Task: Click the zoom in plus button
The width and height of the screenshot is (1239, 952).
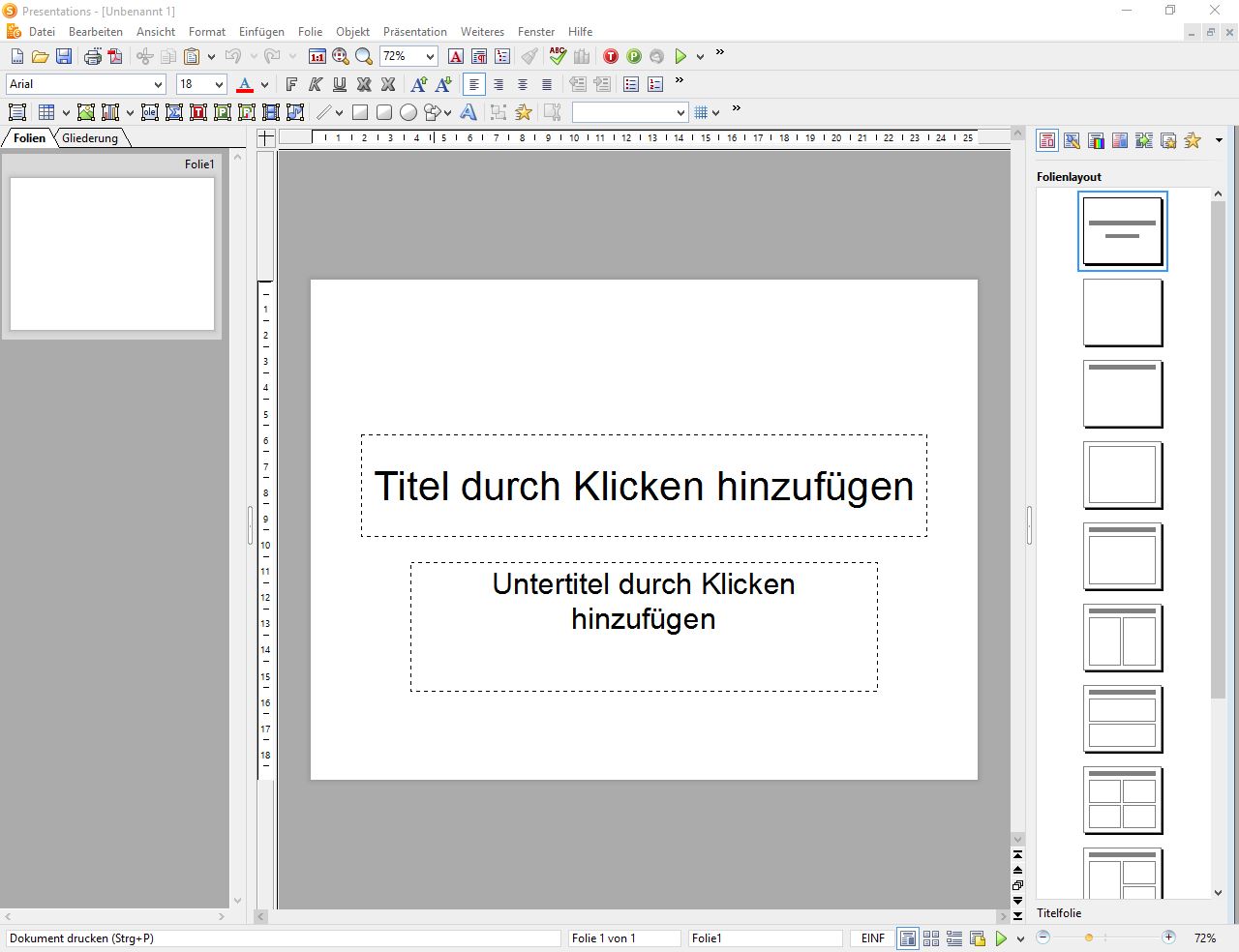Action: pyautogui.click(x=1168, y=937)
